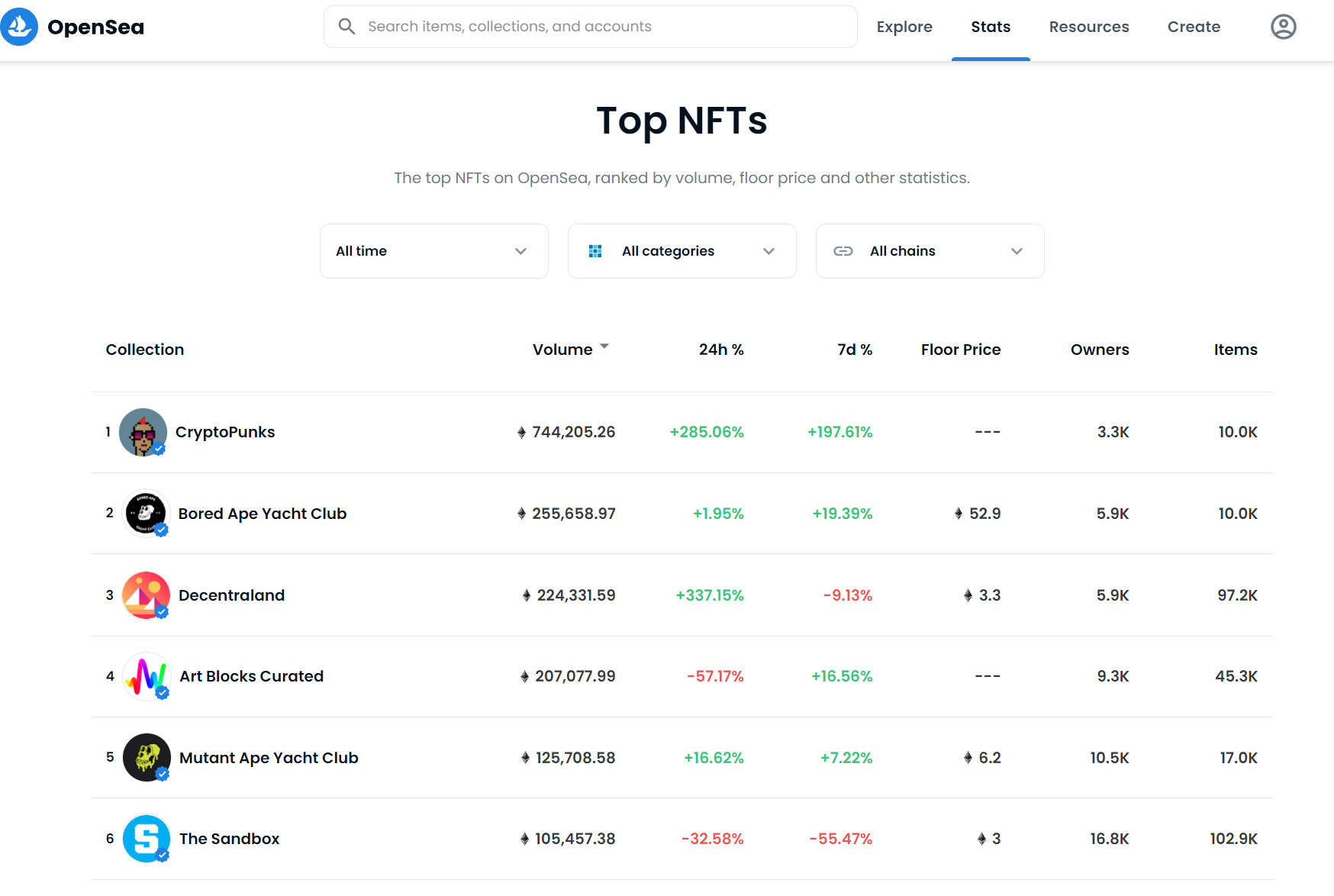Screen dimensions: 1334x896
Task: Open the Create menu item
Action: [x=1194, y=27]
